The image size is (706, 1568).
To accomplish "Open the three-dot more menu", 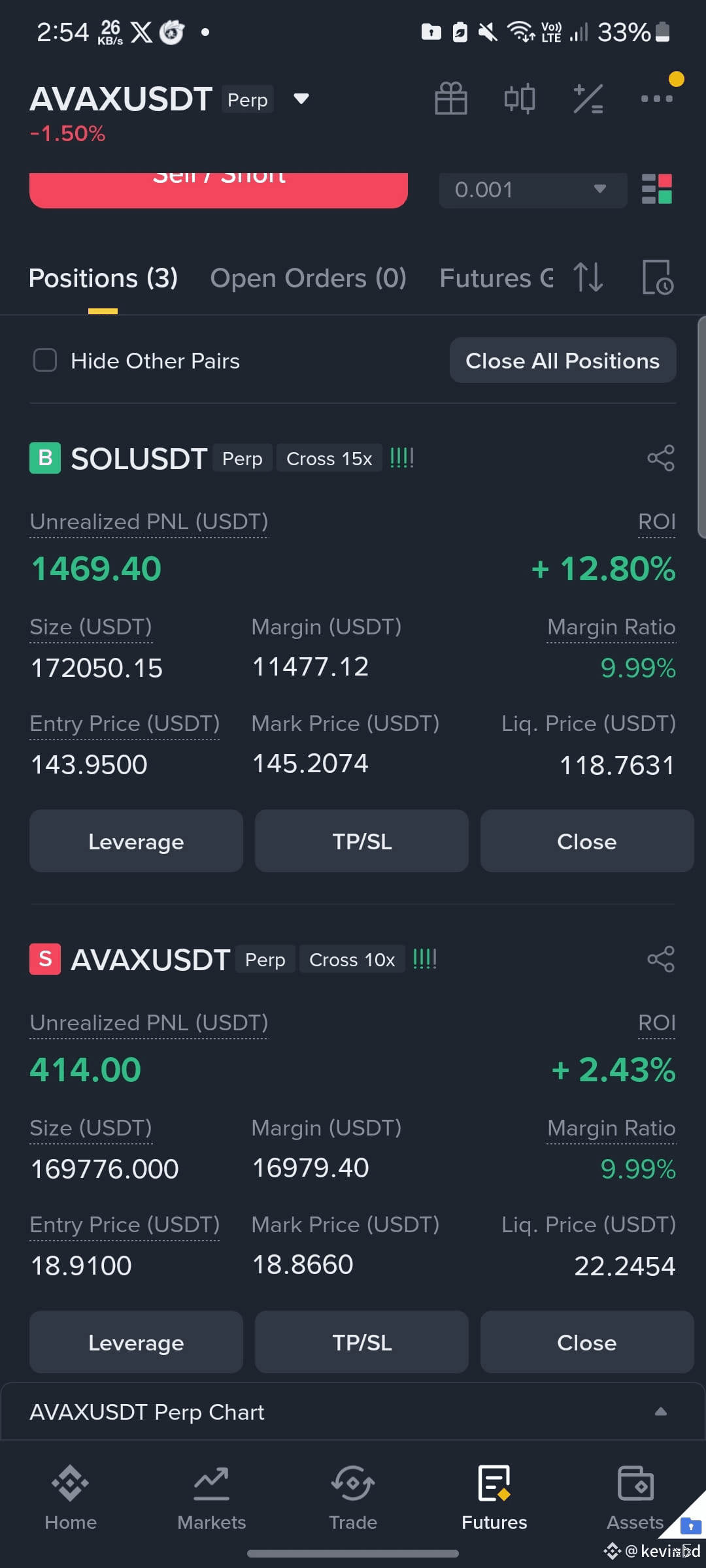I will [x=656, y=99].
